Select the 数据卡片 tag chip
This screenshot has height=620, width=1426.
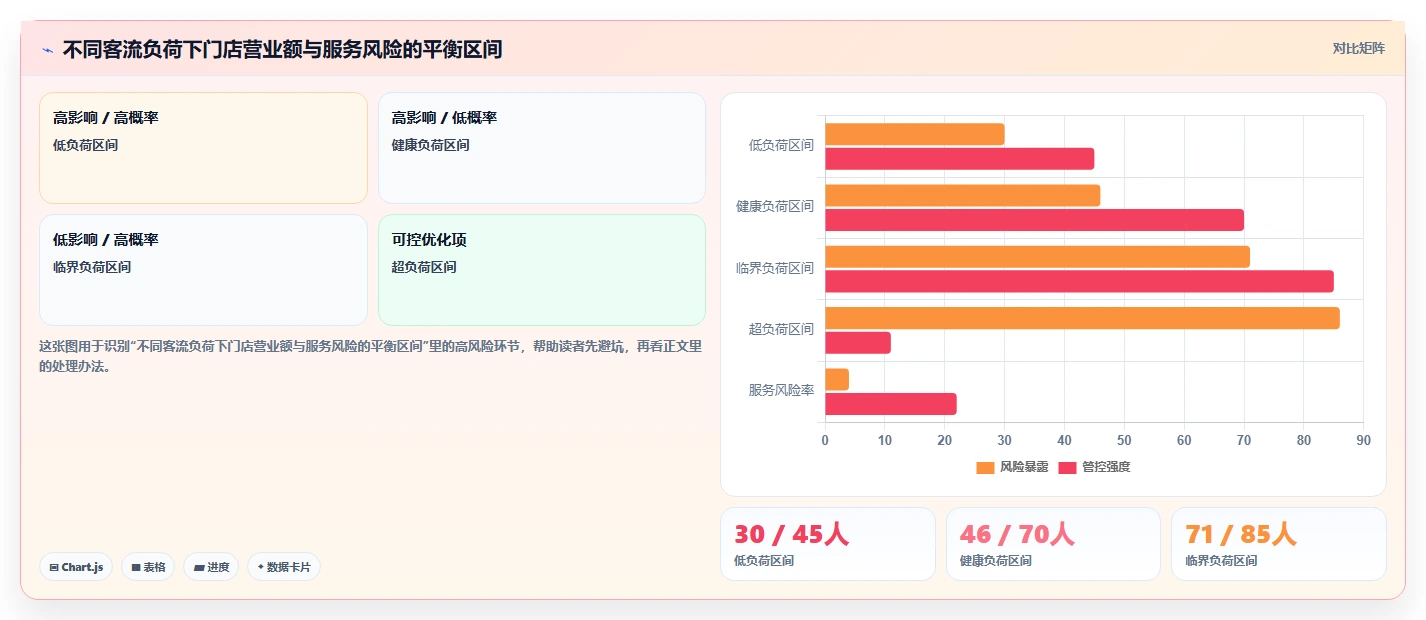click(284, 567)
